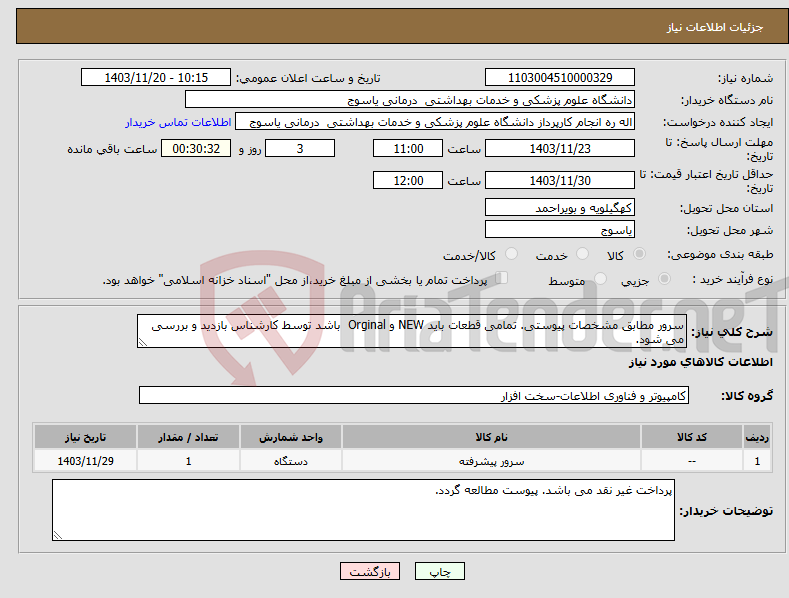
Task: Click the deadline time field 11:00
Action: click(x=408, y=148)
